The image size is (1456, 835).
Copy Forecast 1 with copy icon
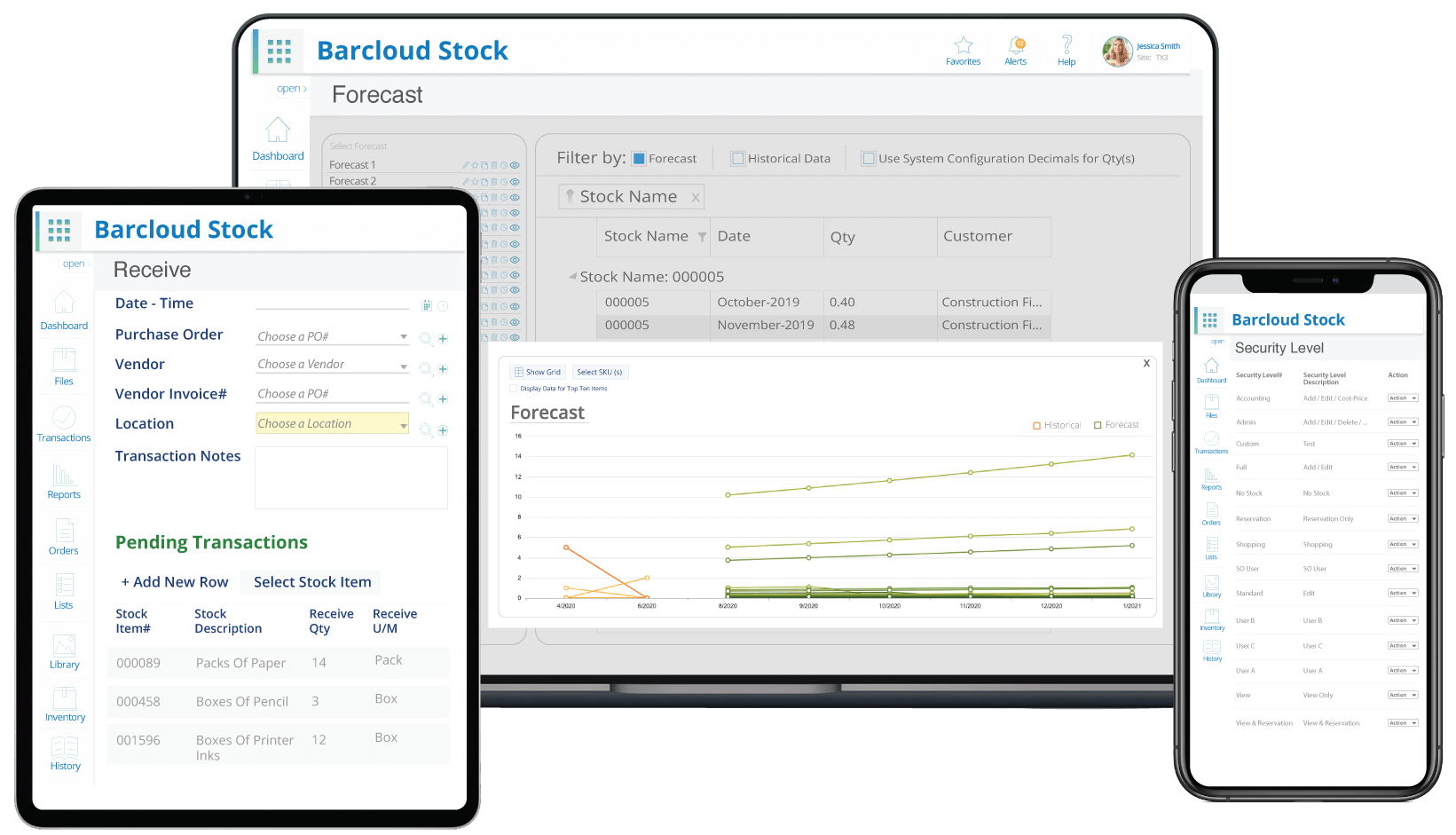point(484,165)
